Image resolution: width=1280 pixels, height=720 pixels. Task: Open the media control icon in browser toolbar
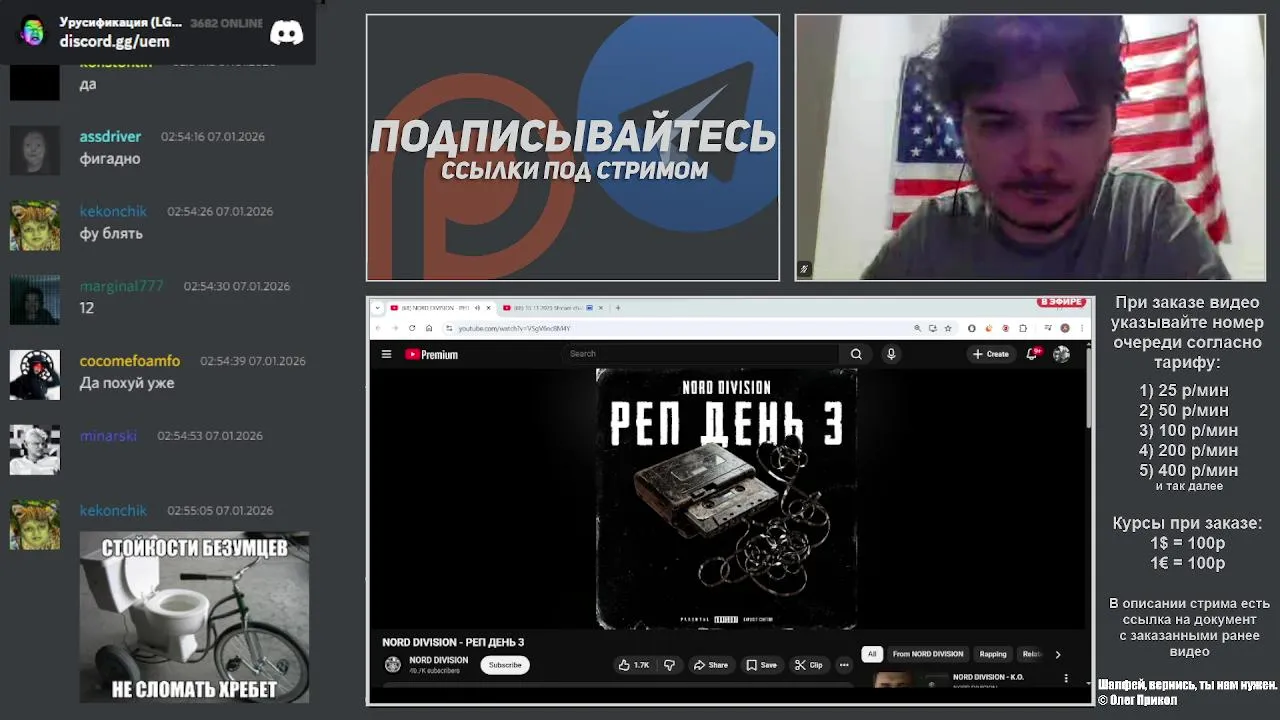pyautogui.click(x=1048, y=328)
